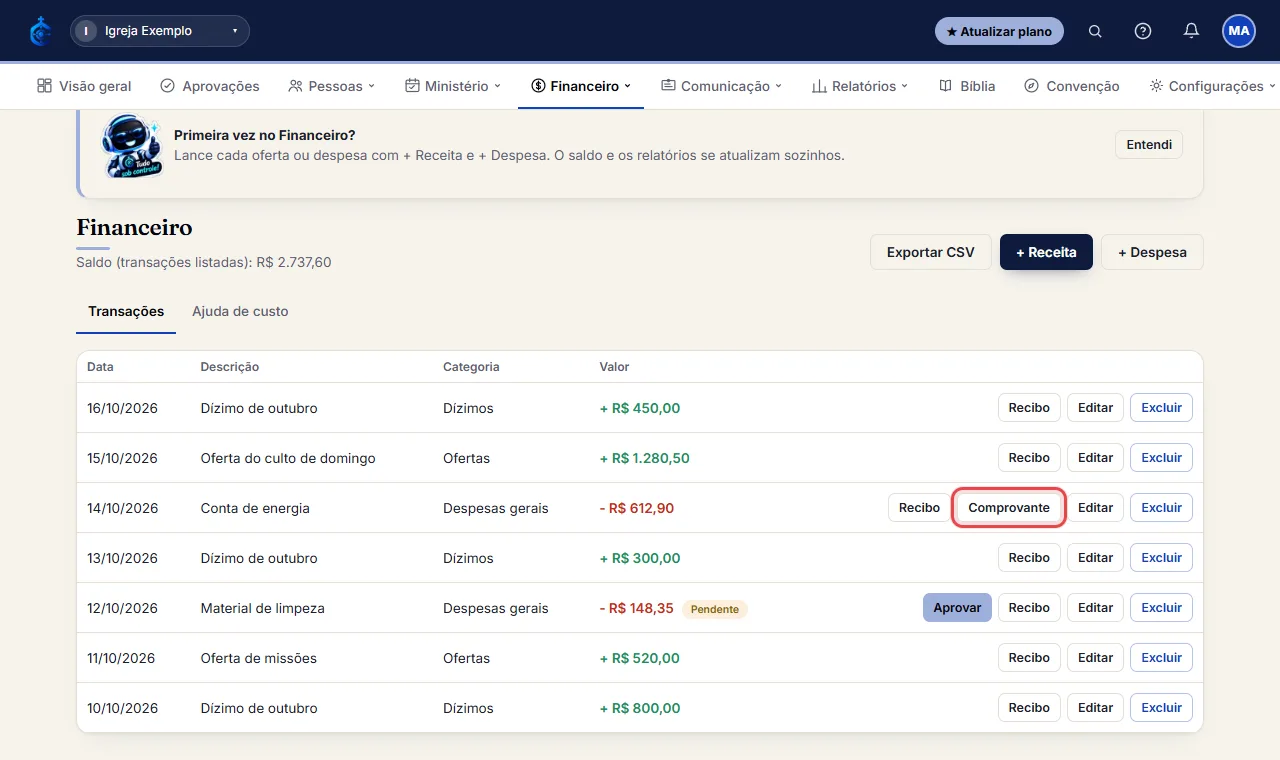Click the Valor column header
The image size is (1280, 760).
[614, 367]
